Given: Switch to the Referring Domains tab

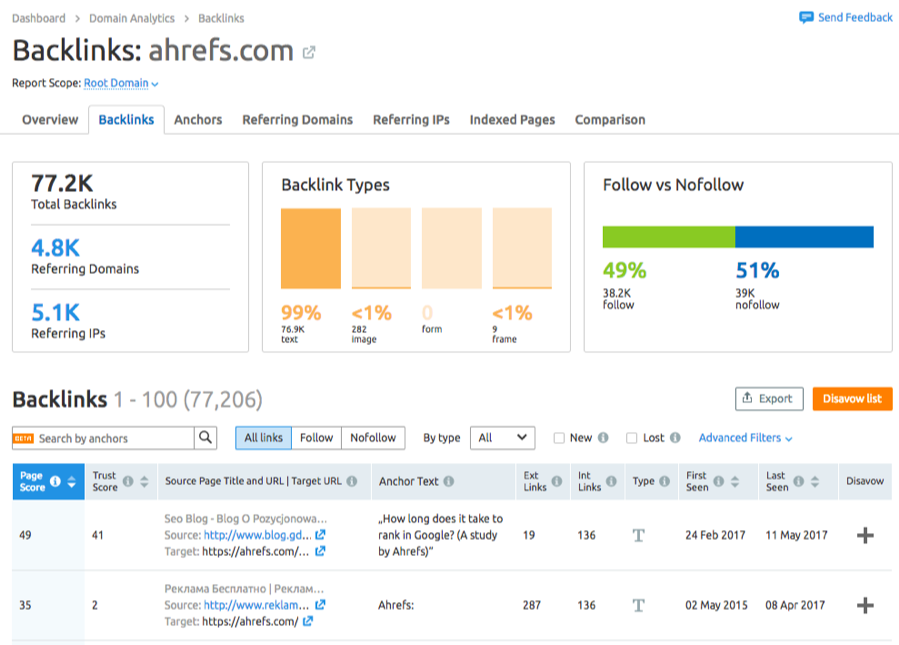Looking at the screenshot, I should (298, 120).
